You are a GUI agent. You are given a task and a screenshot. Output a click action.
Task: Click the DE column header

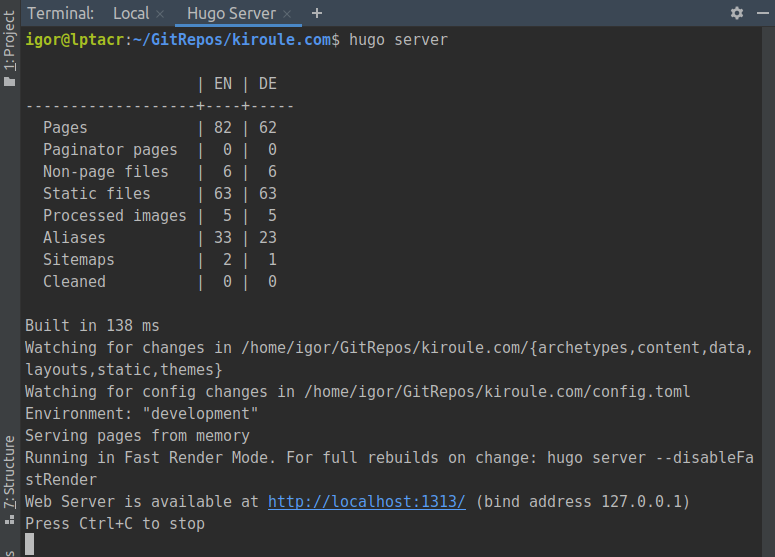pos(268,84)
